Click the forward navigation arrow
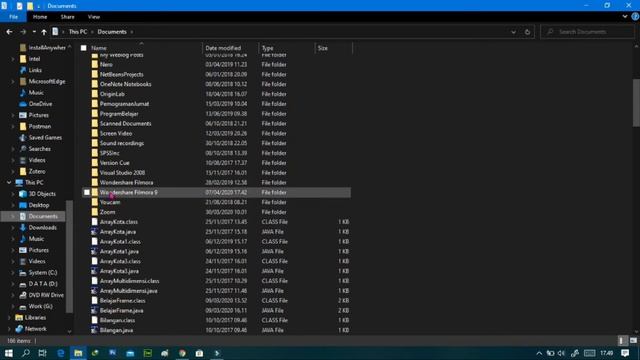The image size is (640, 360). point(23,32)
